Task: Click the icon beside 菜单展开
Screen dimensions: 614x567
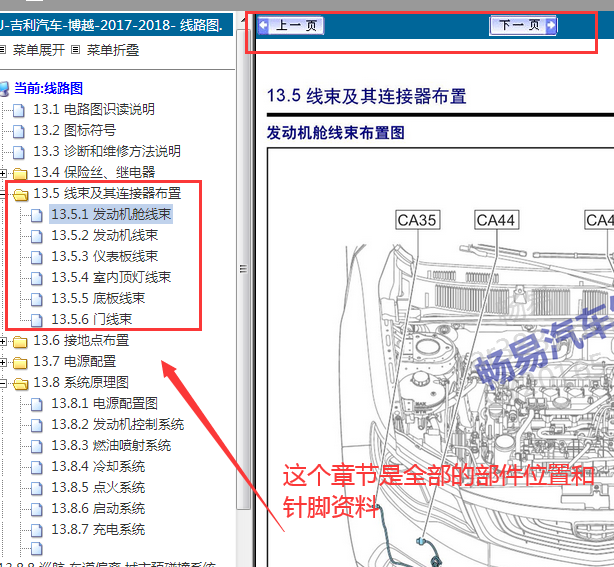Action: [x=3, y=50]
